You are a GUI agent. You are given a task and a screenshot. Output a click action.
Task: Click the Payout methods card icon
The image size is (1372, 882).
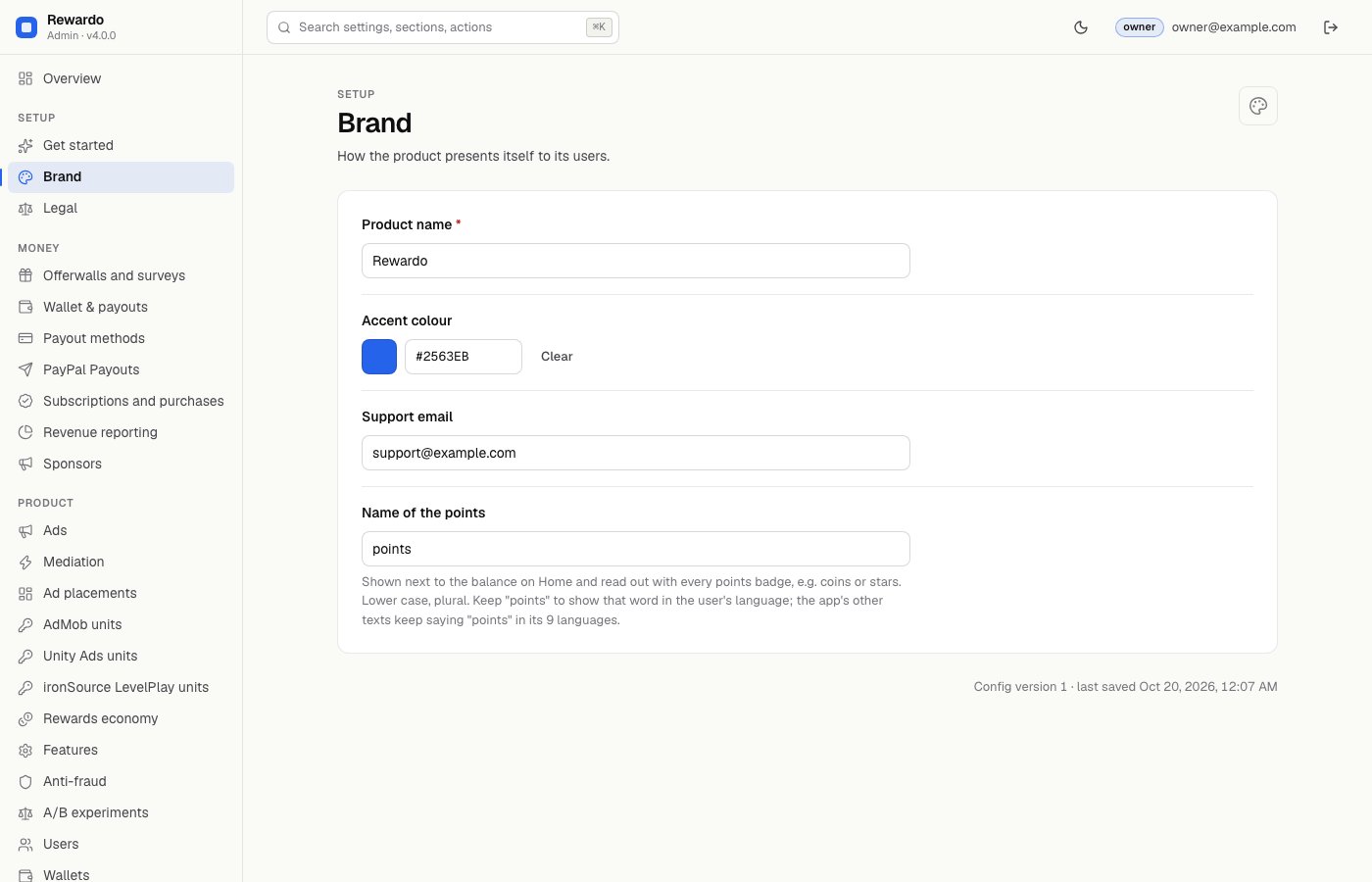[25, 338]
